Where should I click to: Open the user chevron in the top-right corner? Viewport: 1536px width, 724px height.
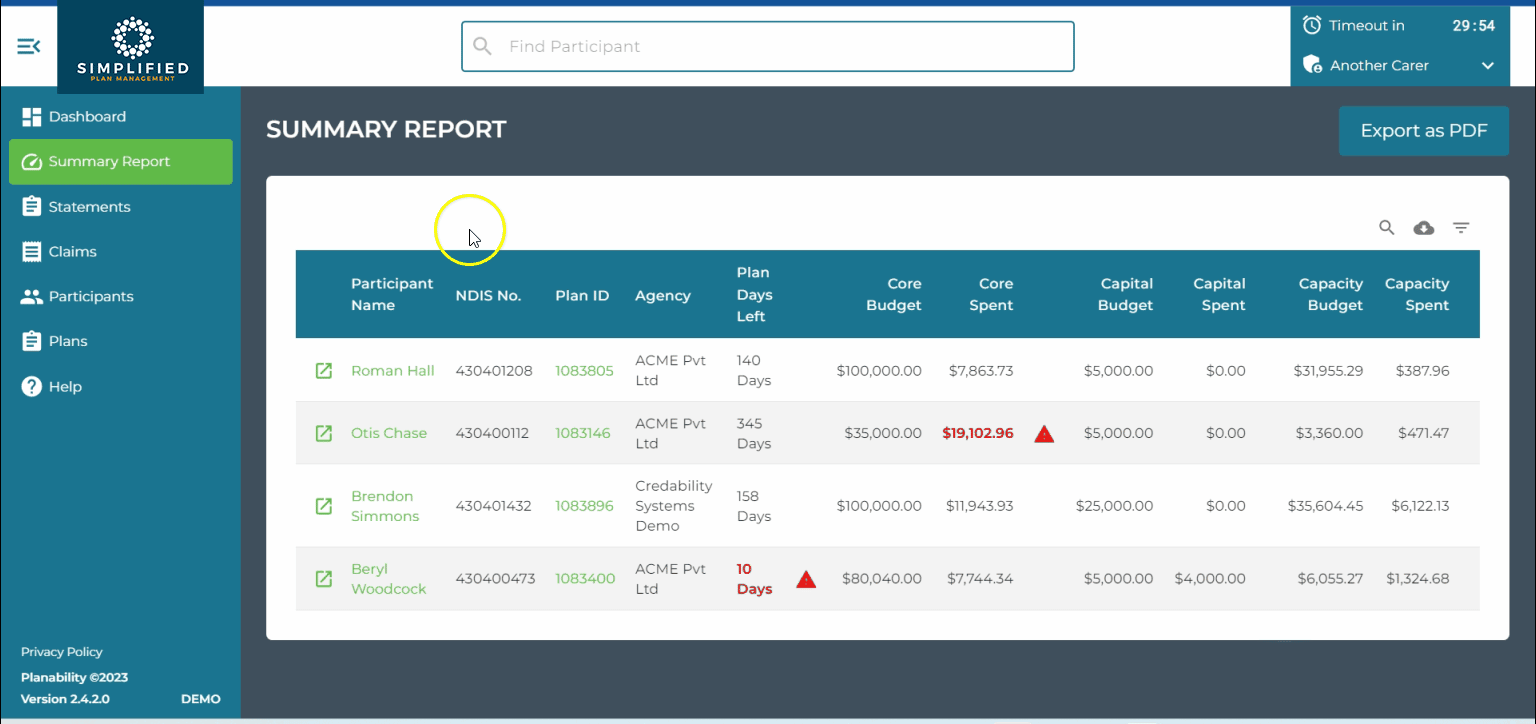[1487, 65]
